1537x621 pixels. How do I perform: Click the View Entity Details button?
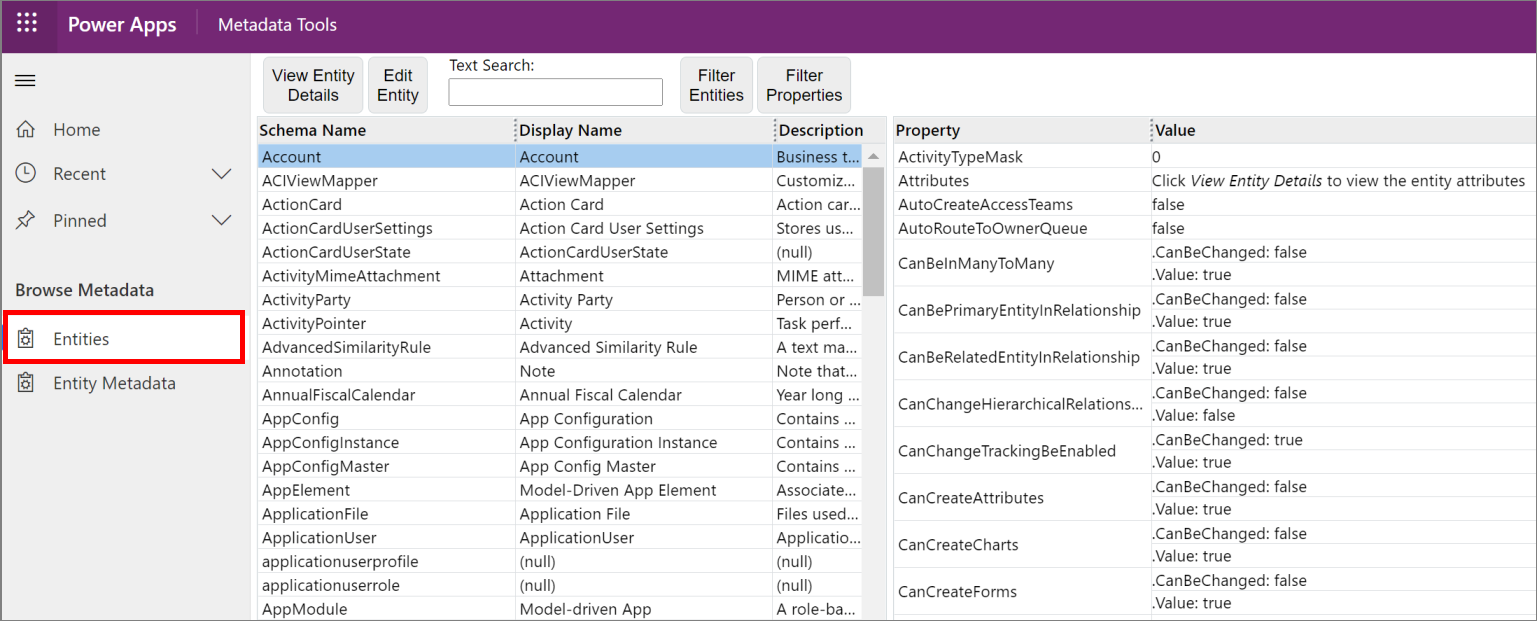click(x=312, y=84)
